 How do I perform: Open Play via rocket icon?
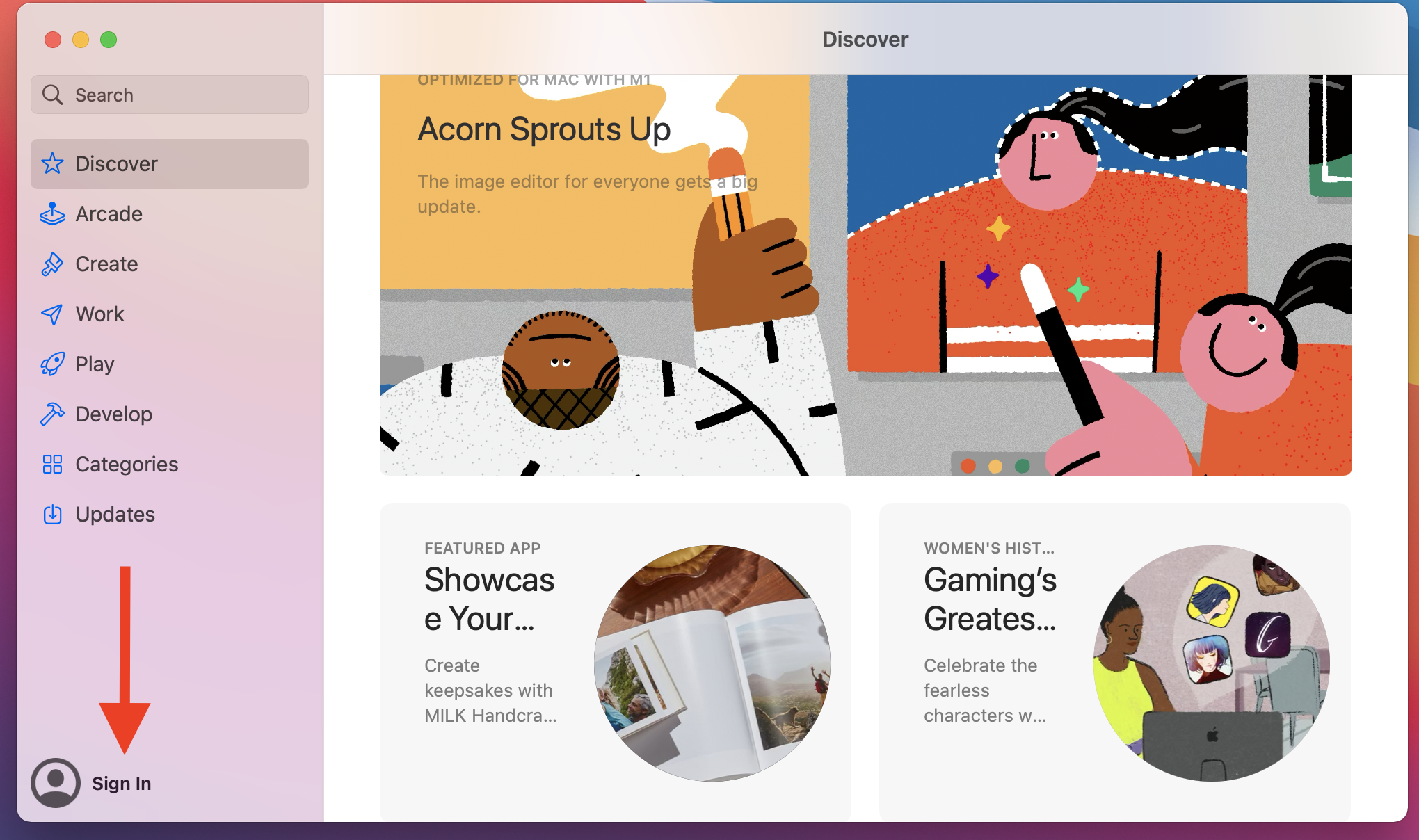(52, 364)
